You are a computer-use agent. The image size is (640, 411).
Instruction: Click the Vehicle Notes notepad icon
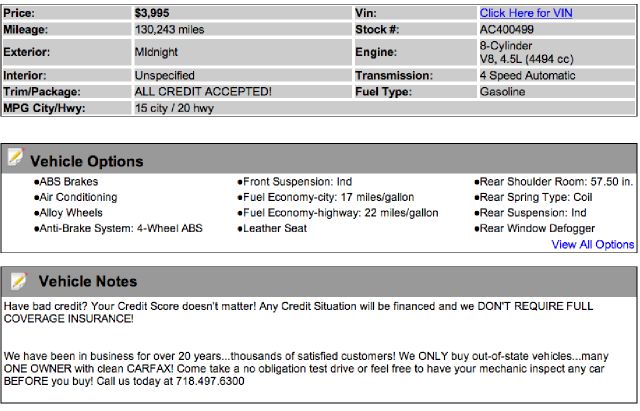(15, 278)
